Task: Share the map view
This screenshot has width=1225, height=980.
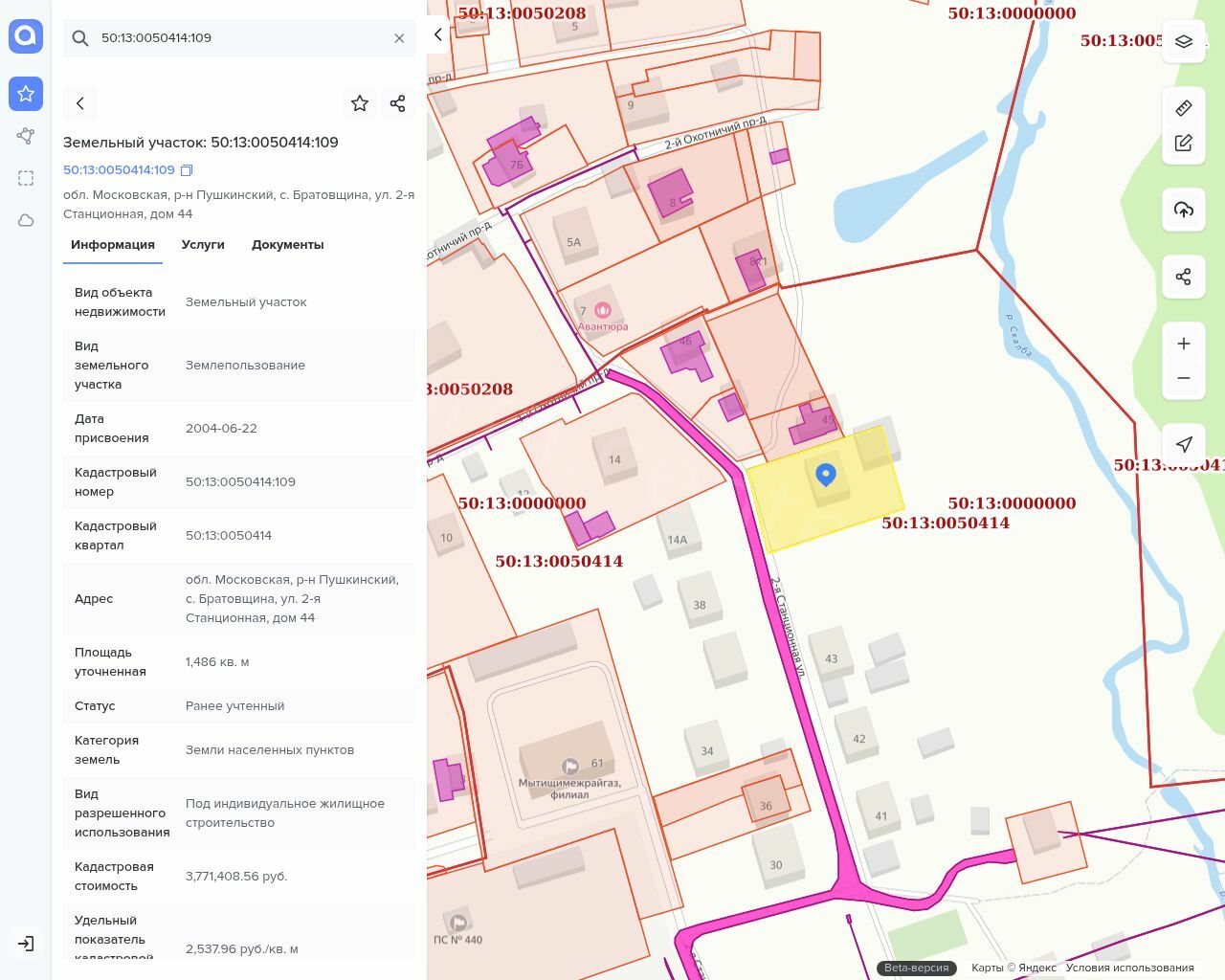Action: pos(1184,277)
